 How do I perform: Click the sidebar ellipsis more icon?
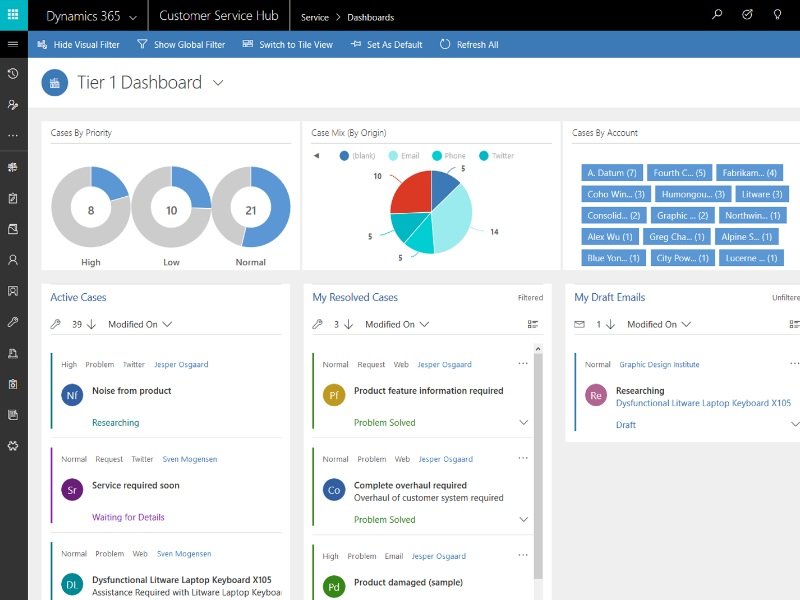[x=13, y=136]
